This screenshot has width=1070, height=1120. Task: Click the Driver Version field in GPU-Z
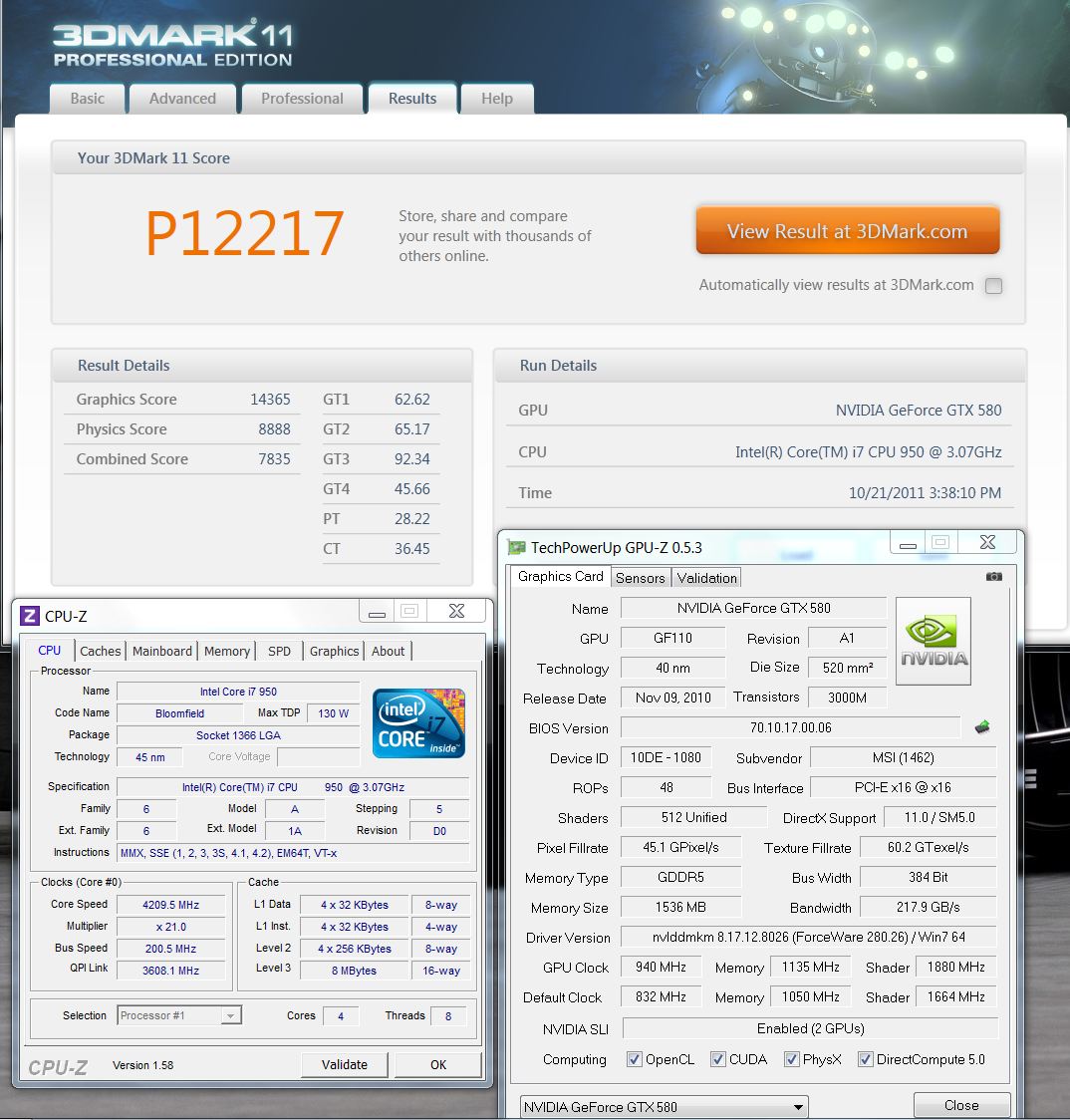[809, 937]
